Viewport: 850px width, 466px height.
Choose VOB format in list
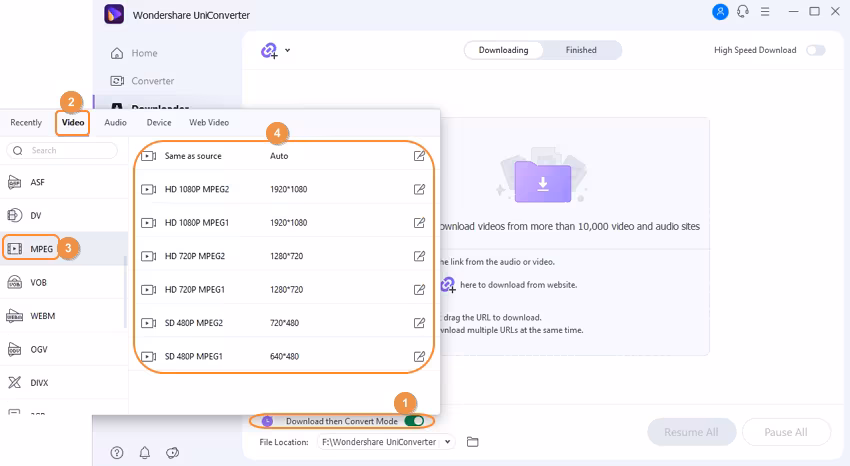64,282
